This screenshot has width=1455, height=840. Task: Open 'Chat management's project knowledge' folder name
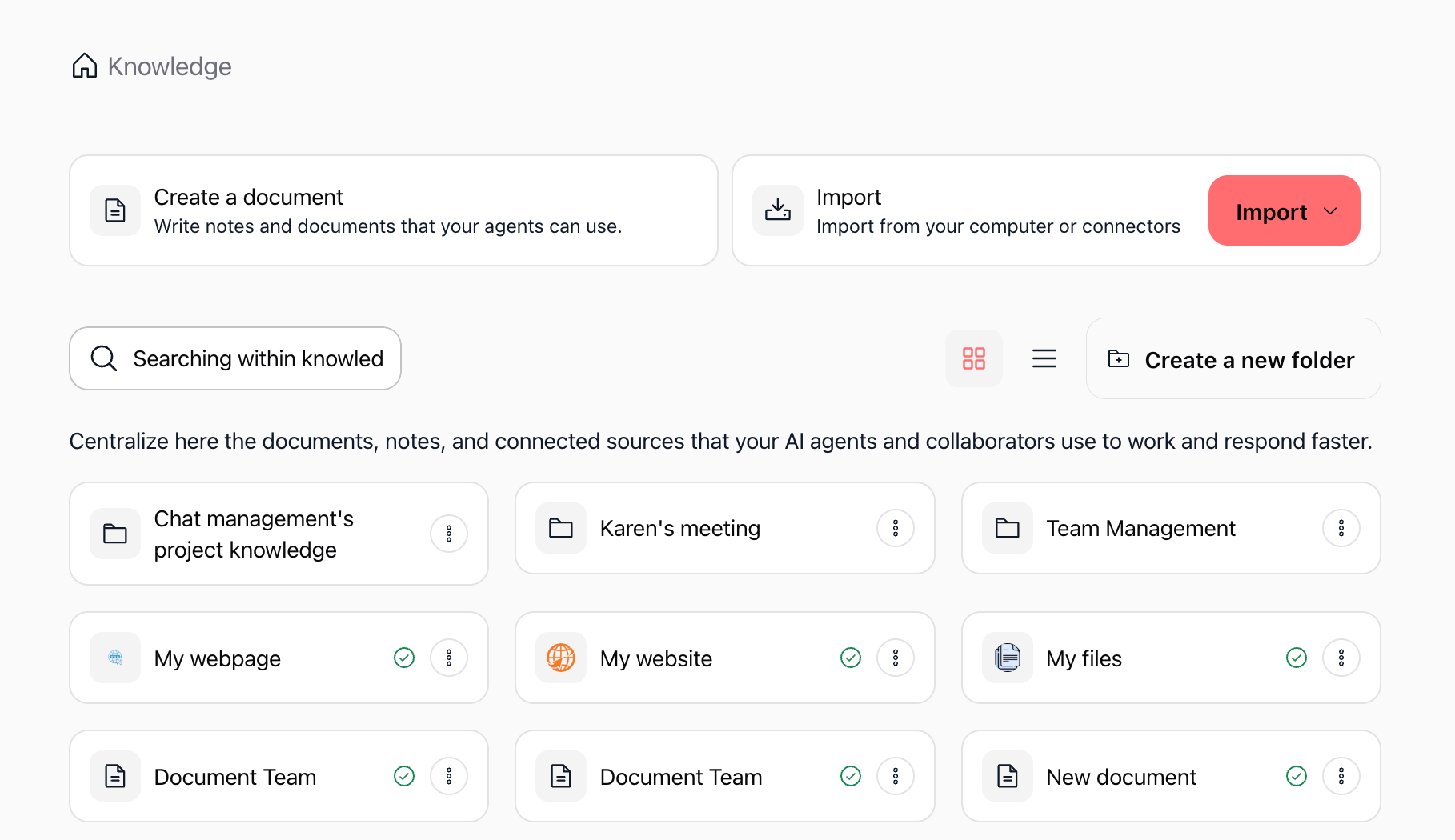(x=254, y=534)
